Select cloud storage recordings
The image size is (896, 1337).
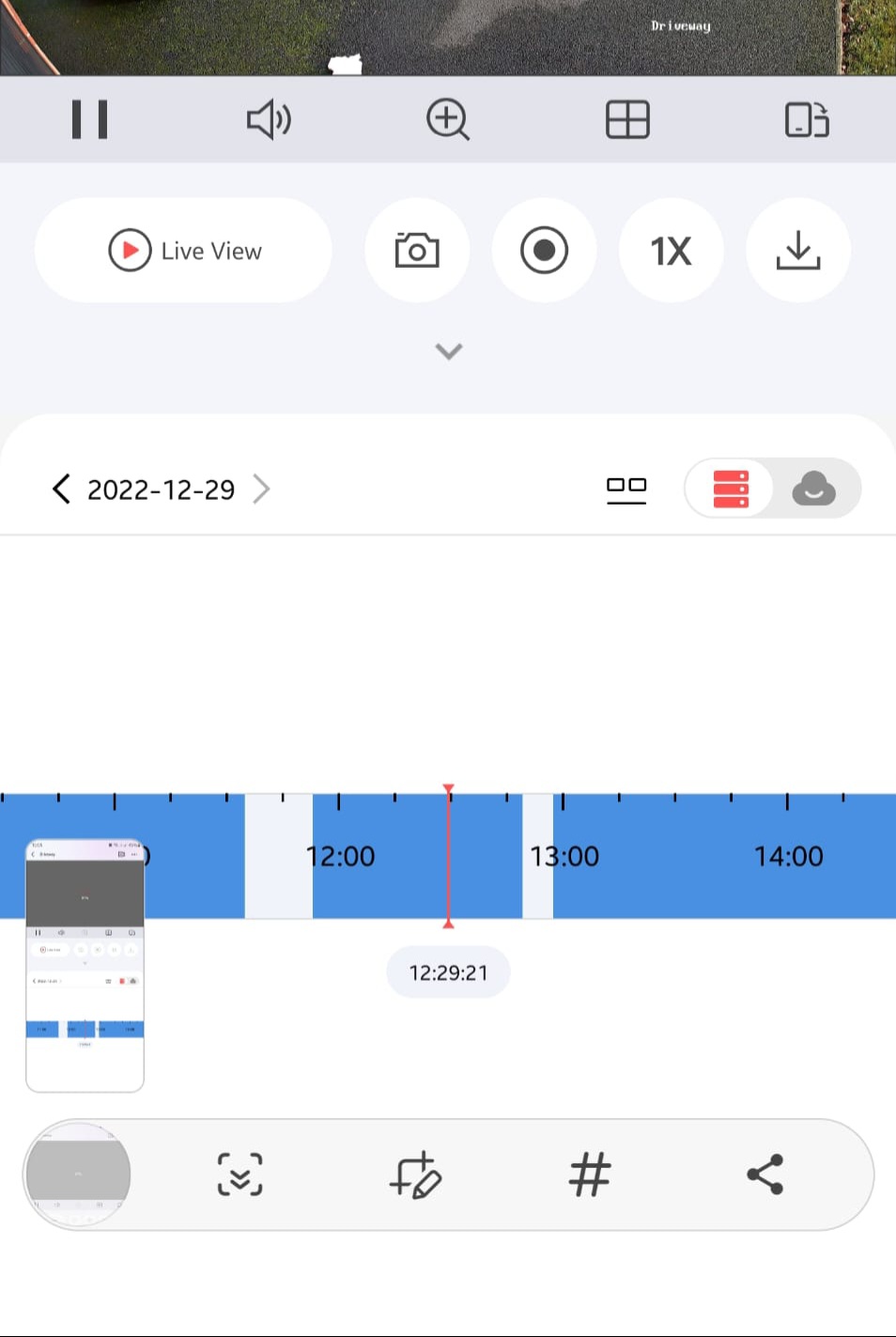click(x=813, y=489)
